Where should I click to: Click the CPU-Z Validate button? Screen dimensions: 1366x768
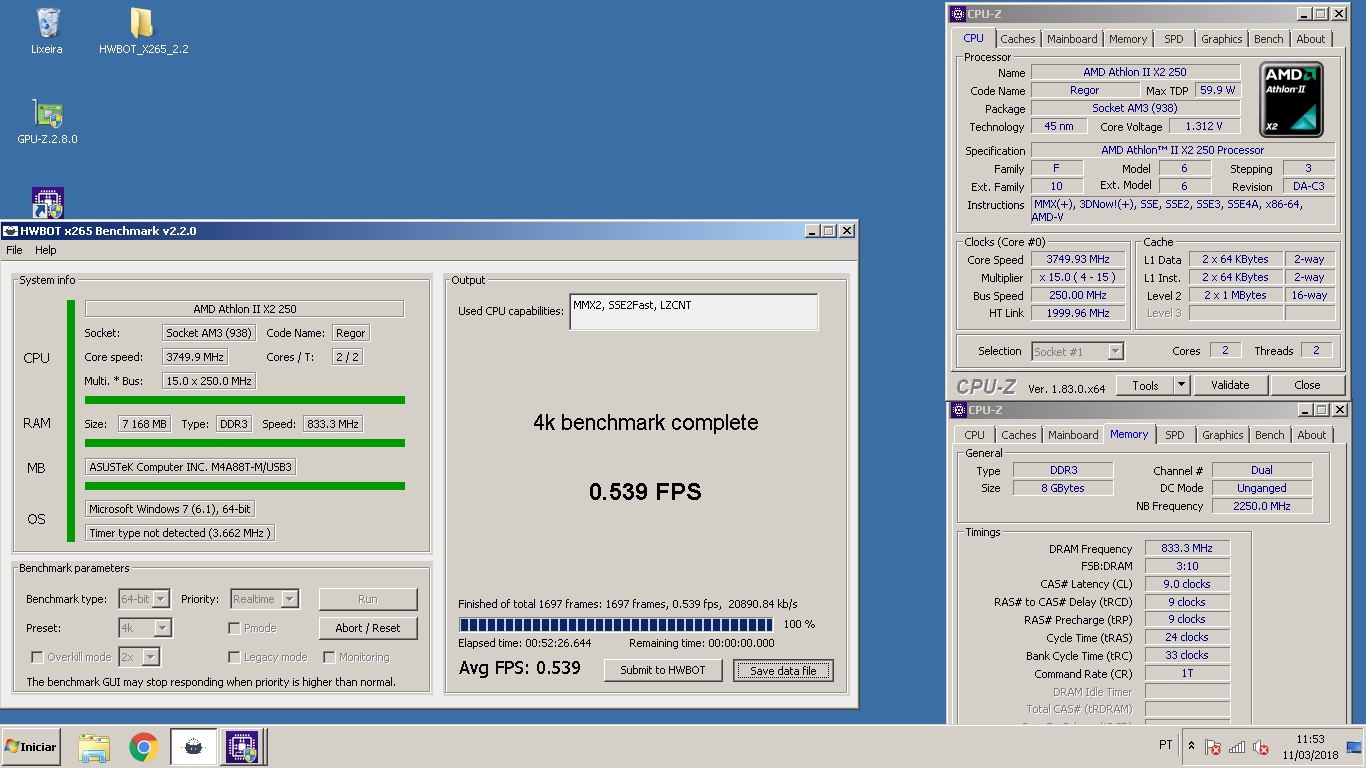(1230, 385)
